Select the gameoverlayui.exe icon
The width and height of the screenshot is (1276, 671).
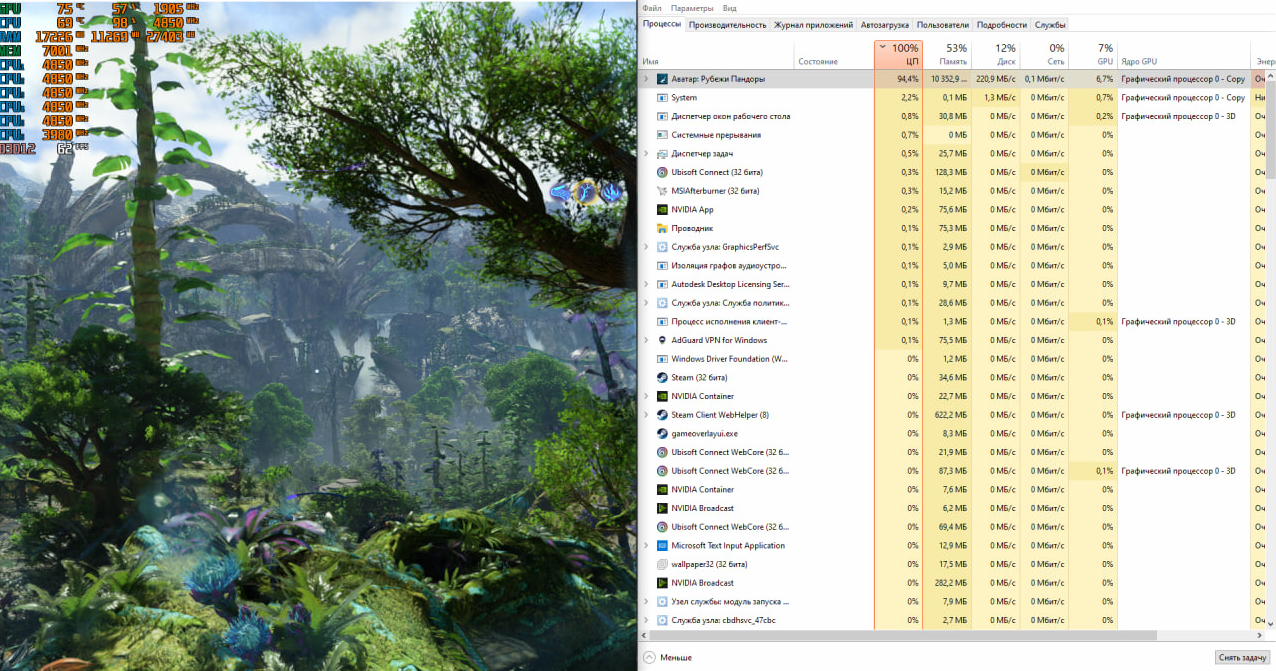pyautogui.click(x=662, y=434)
